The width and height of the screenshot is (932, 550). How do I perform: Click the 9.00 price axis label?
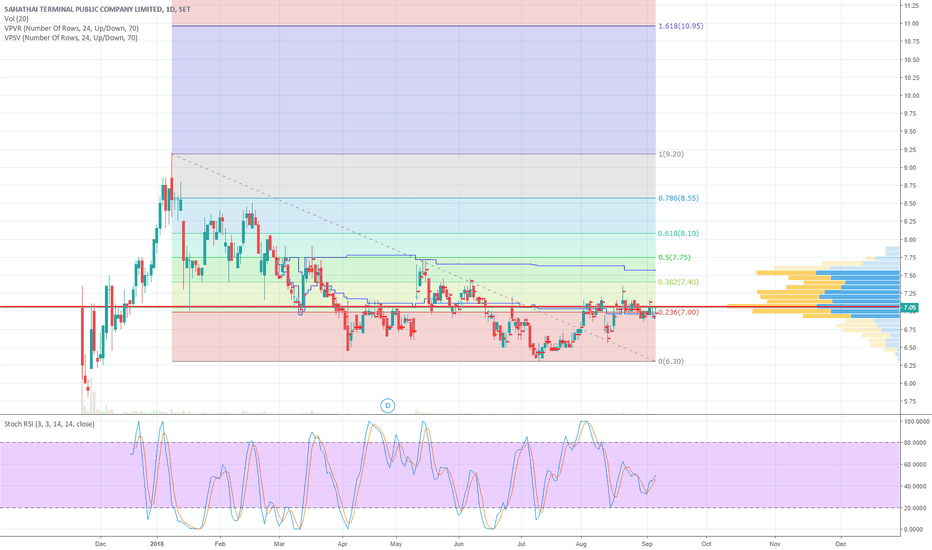click(x=910, y=168)
